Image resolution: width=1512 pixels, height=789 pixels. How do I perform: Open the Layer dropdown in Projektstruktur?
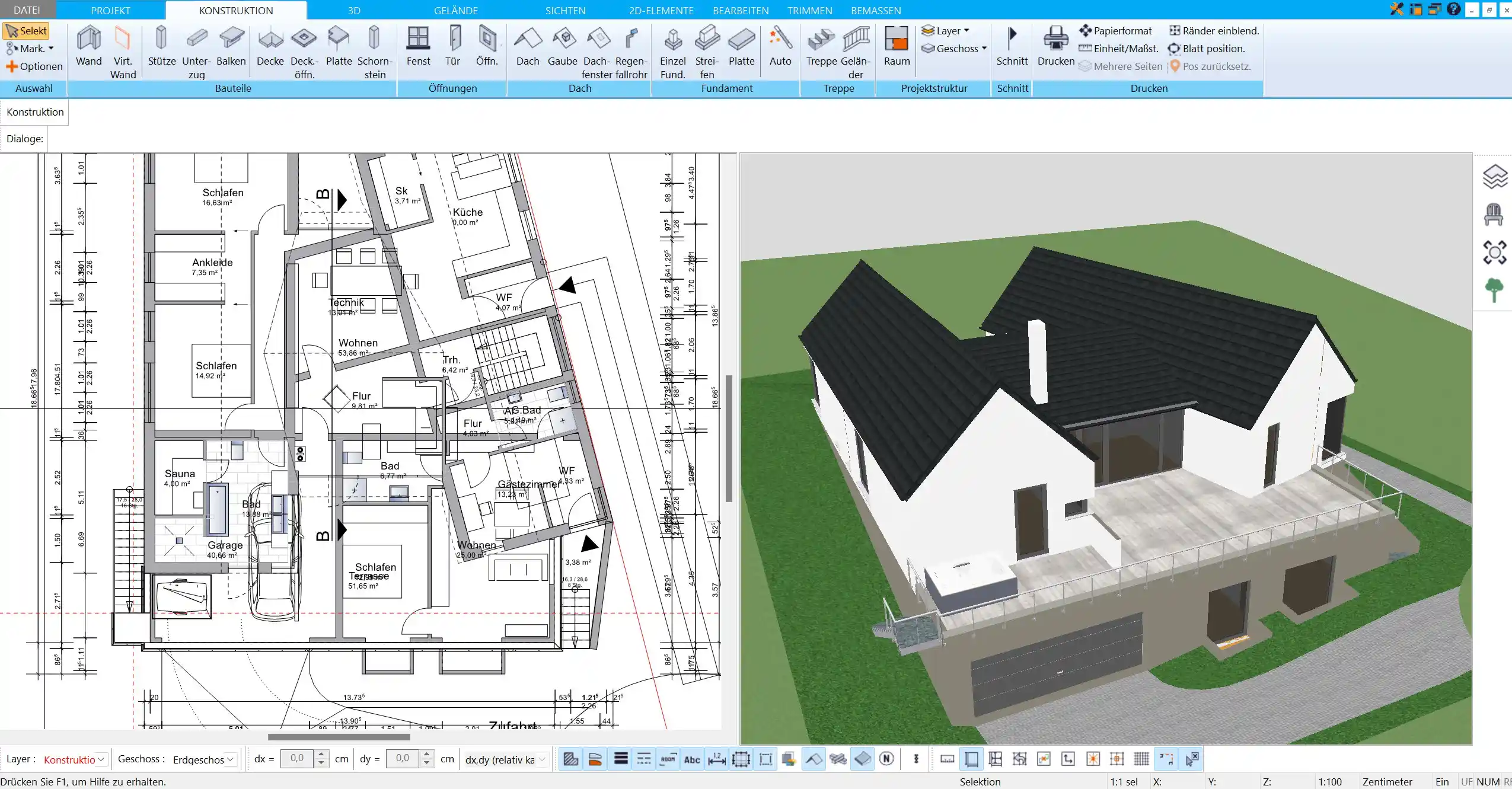pos(946,31)
